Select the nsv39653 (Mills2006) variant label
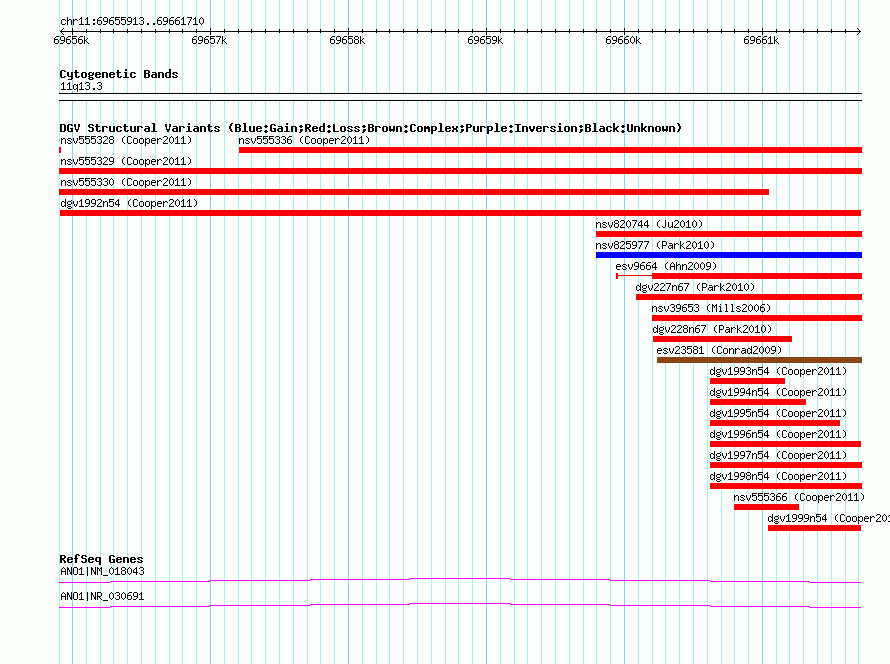Image resolution: width=890 pixels, height=664 pixels. click(x=711, y=308)
